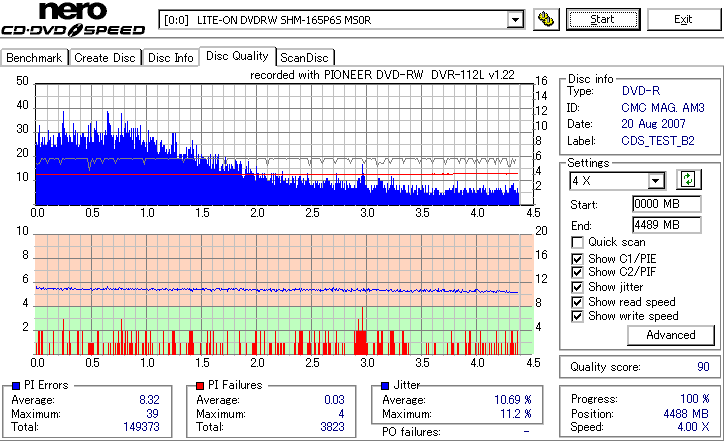Click the disc date 20 Aug 2007
The width and height of the screenshot is (724, 441).
(653, 124)
